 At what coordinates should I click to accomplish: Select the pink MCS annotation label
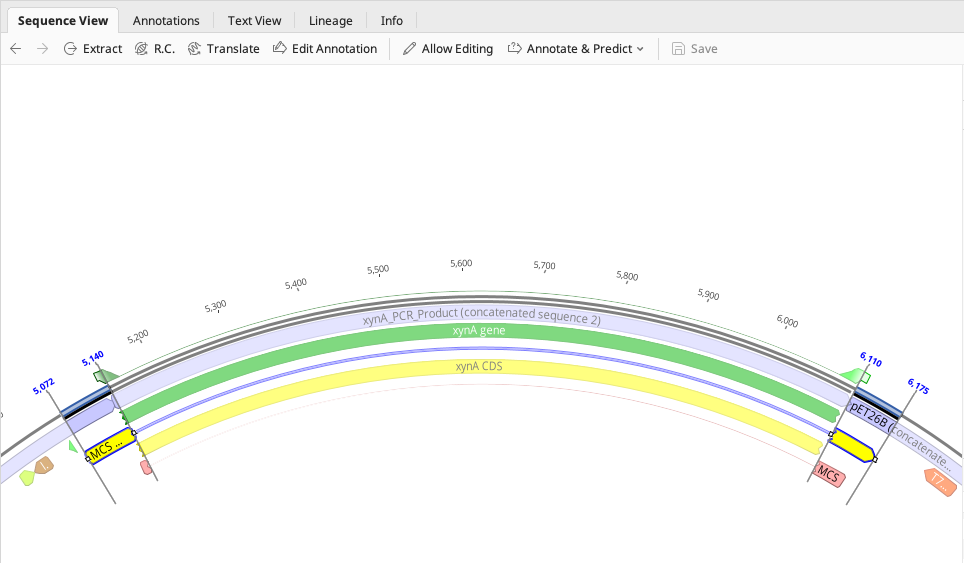tap(829, 474)
